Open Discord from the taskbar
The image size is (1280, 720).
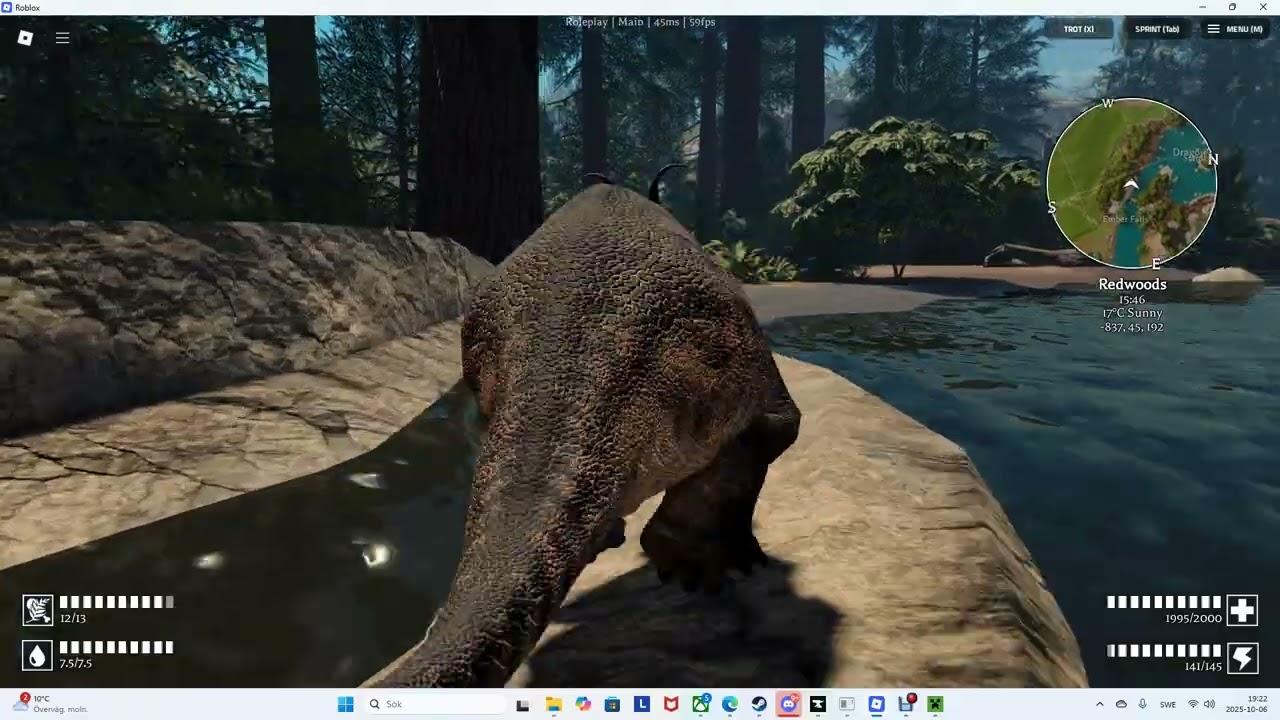[788, 704]
